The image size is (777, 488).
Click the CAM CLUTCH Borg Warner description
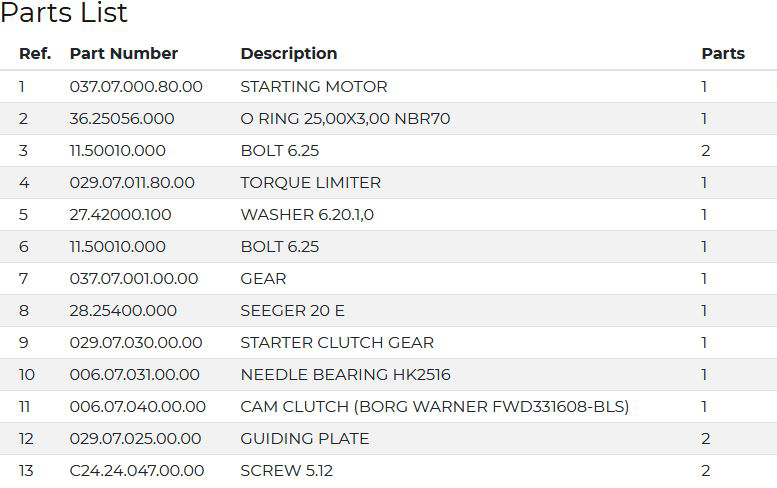tap(434, 407)
